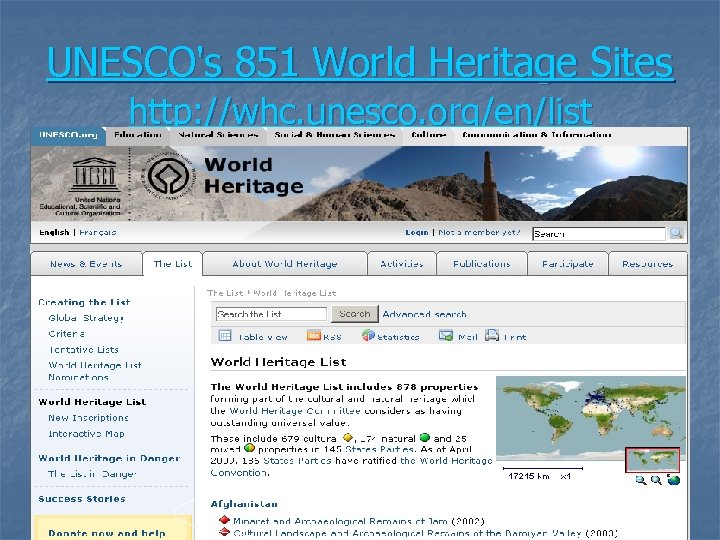Viewport: 720px width, 540px height.
Task: Click the zoom out magnifier below map
Action: [641, 480]
